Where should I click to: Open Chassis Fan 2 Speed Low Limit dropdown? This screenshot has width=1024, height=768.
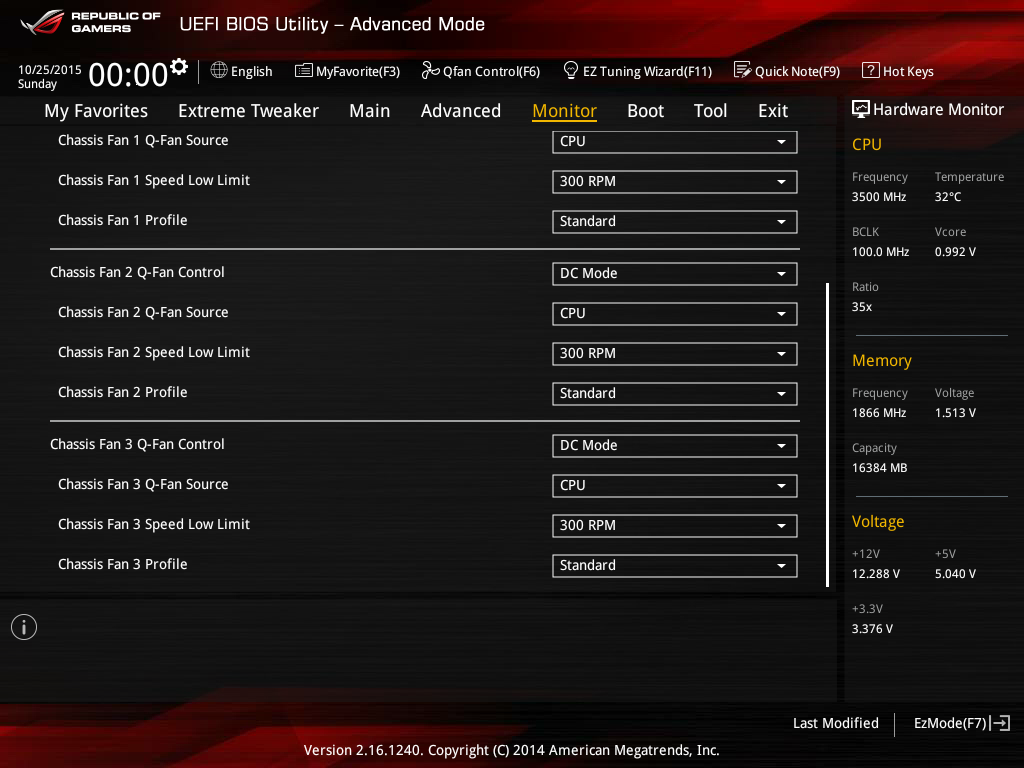point(675,353)
